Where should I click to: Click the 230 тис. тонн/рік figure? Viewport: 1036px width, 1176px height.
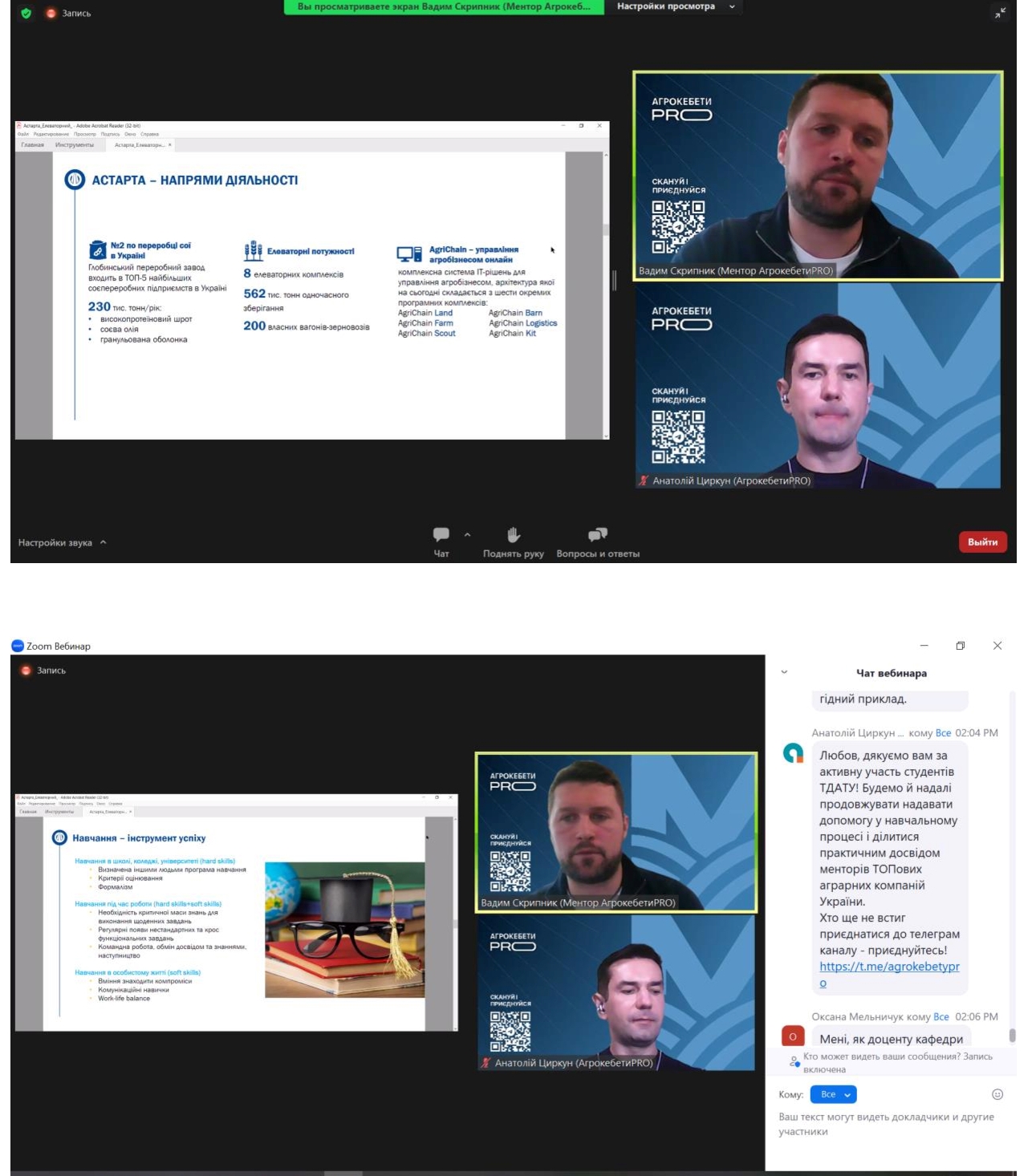point(125,306)
